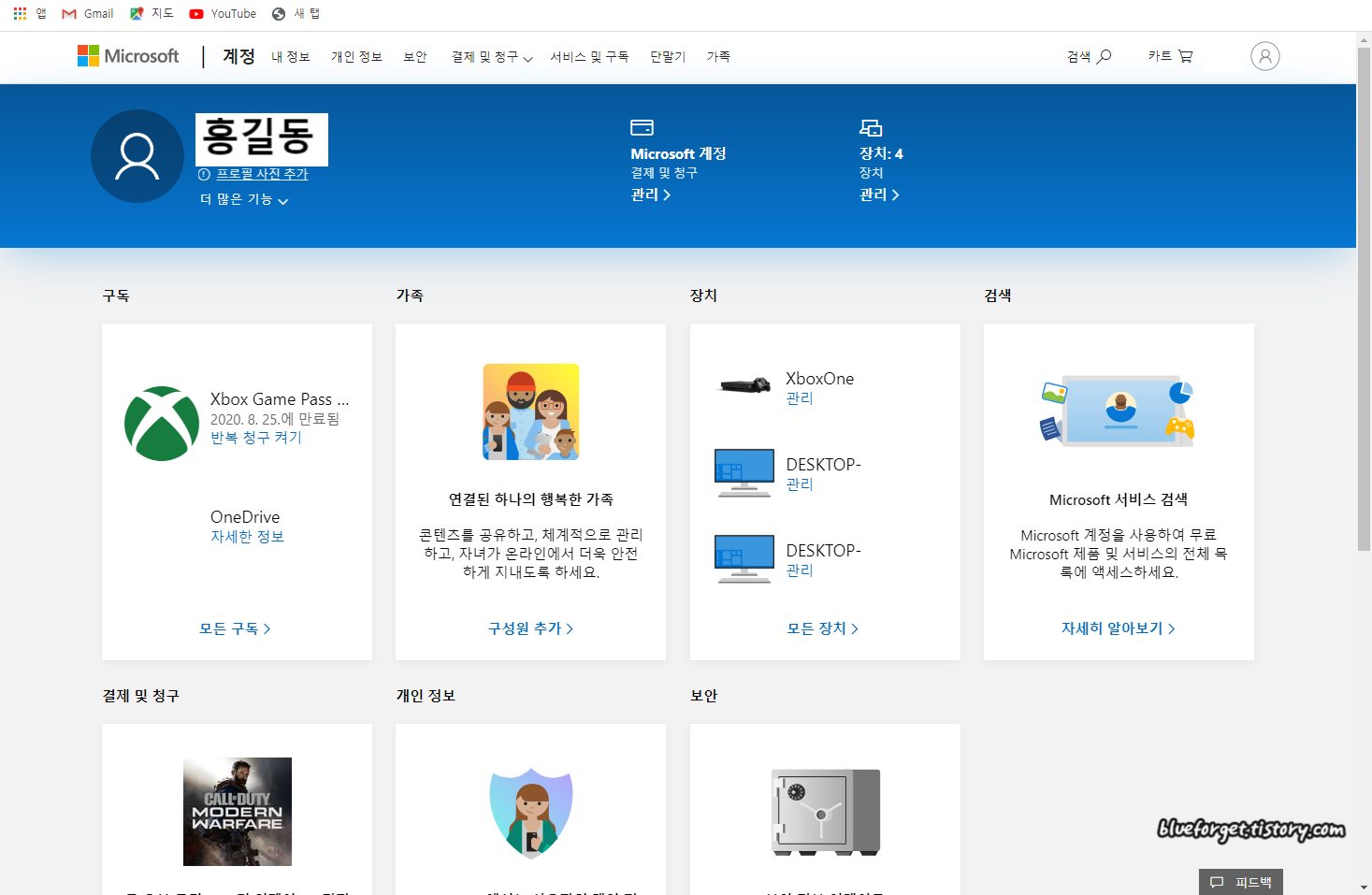Screen dimensions: 1372x895
Task: Open the 개인 정보 nav item
Action: click(x=356, y=57)
